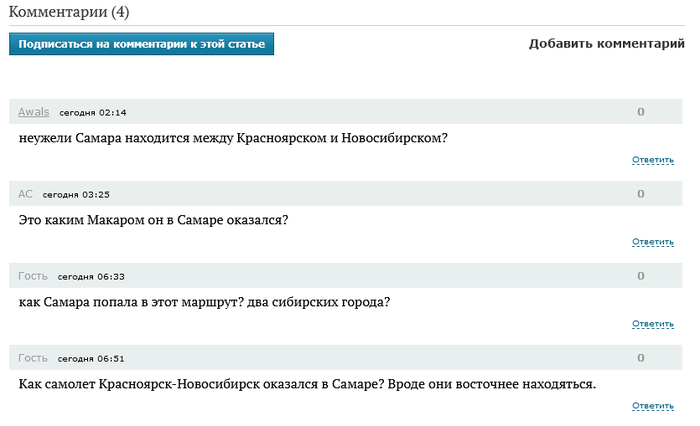
Task: Click the comment text starting with "неужели Самара"
Action: click(233, 138)
